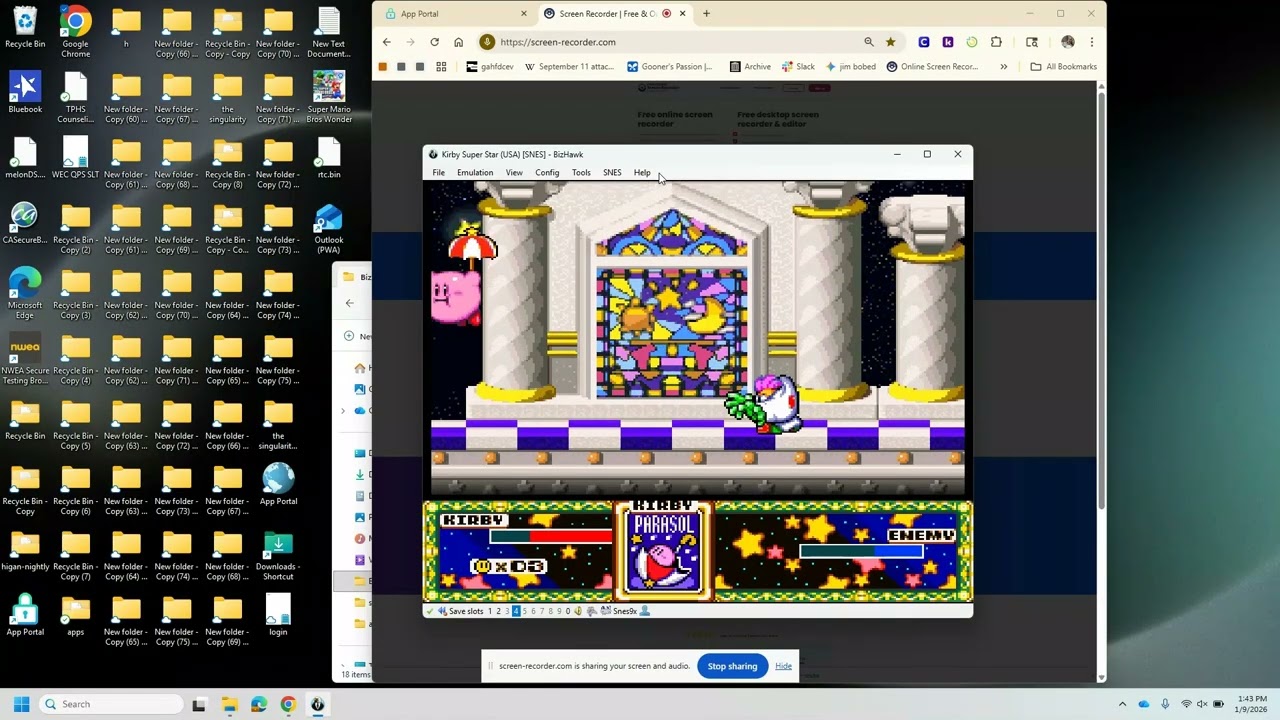The image size is (1280, 720).
Task: Select the CASecureBrowser desktop icon
Action: click(25, 224)
